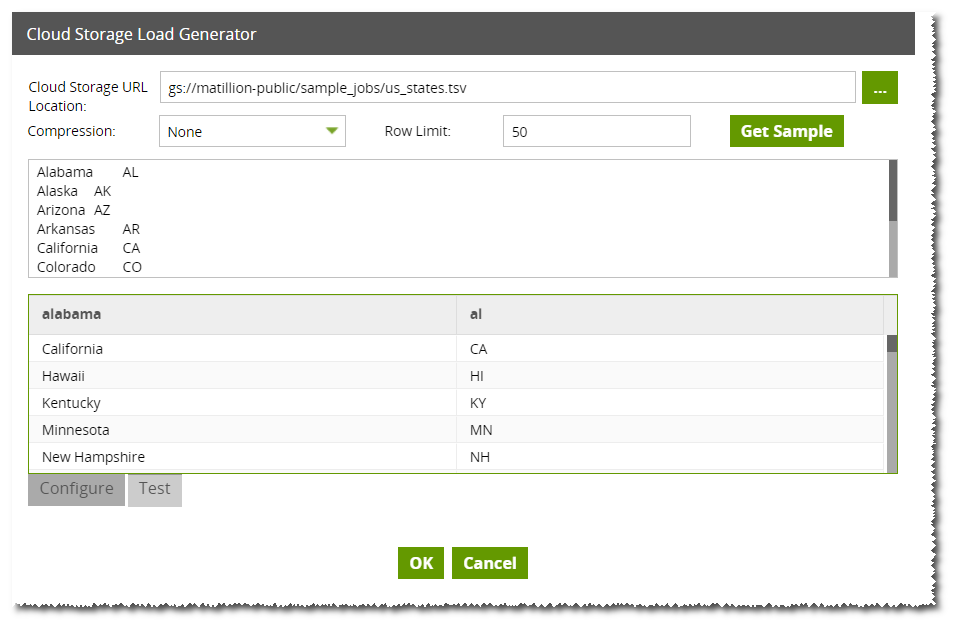
Task: Click the OK button
Action: (x=421, y=563)
